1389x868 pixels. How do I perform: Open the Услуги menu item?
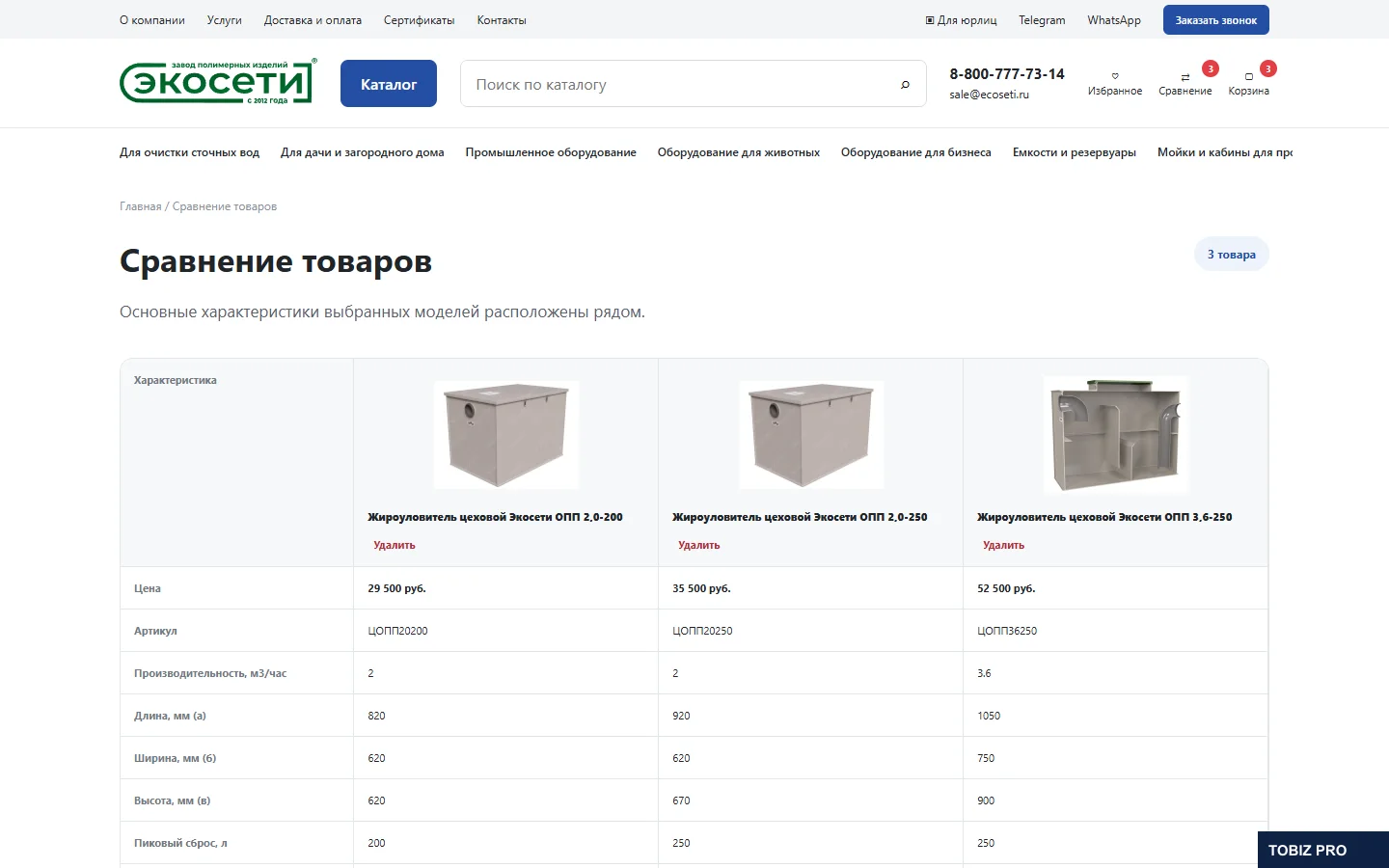(x=225, y=20)
